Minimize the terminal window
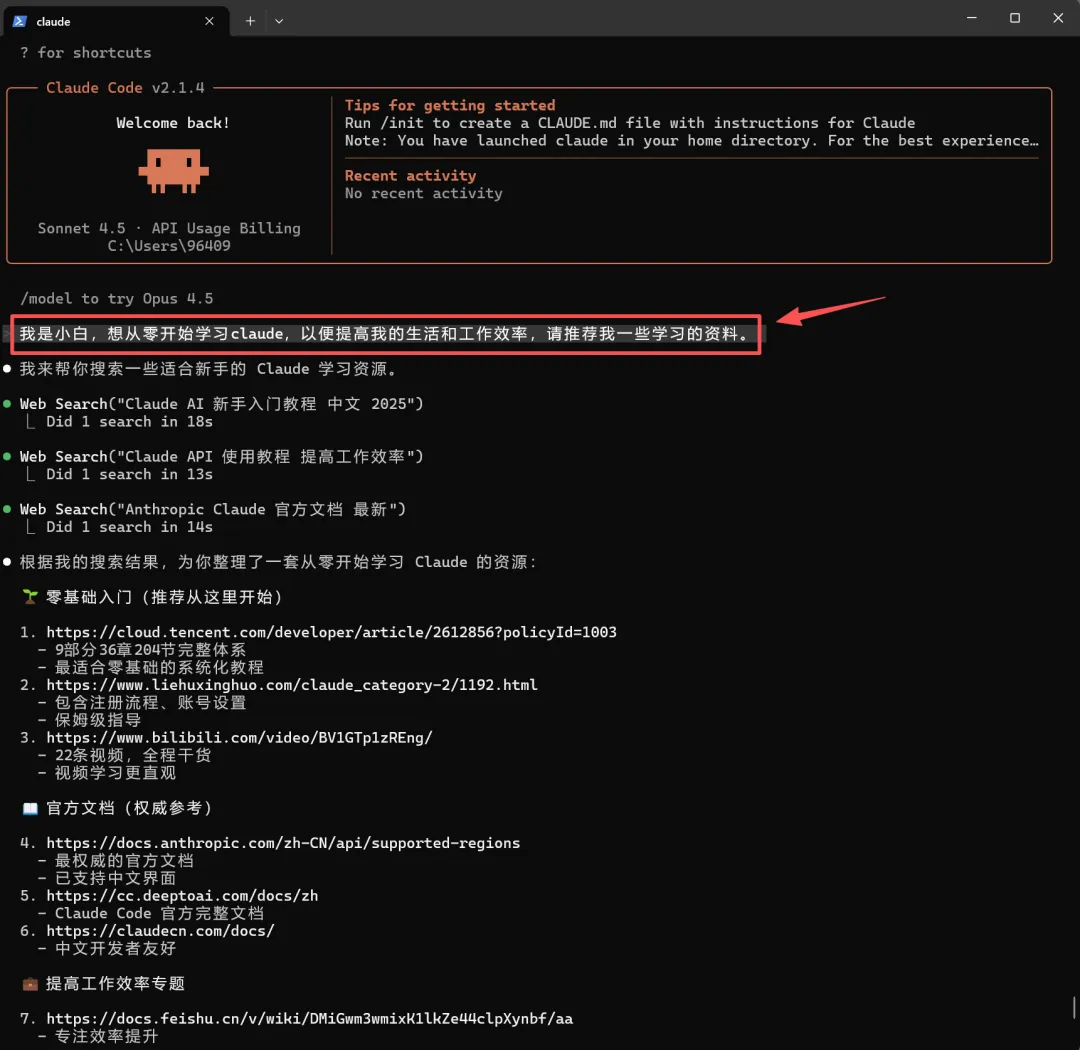 point(972,18)
